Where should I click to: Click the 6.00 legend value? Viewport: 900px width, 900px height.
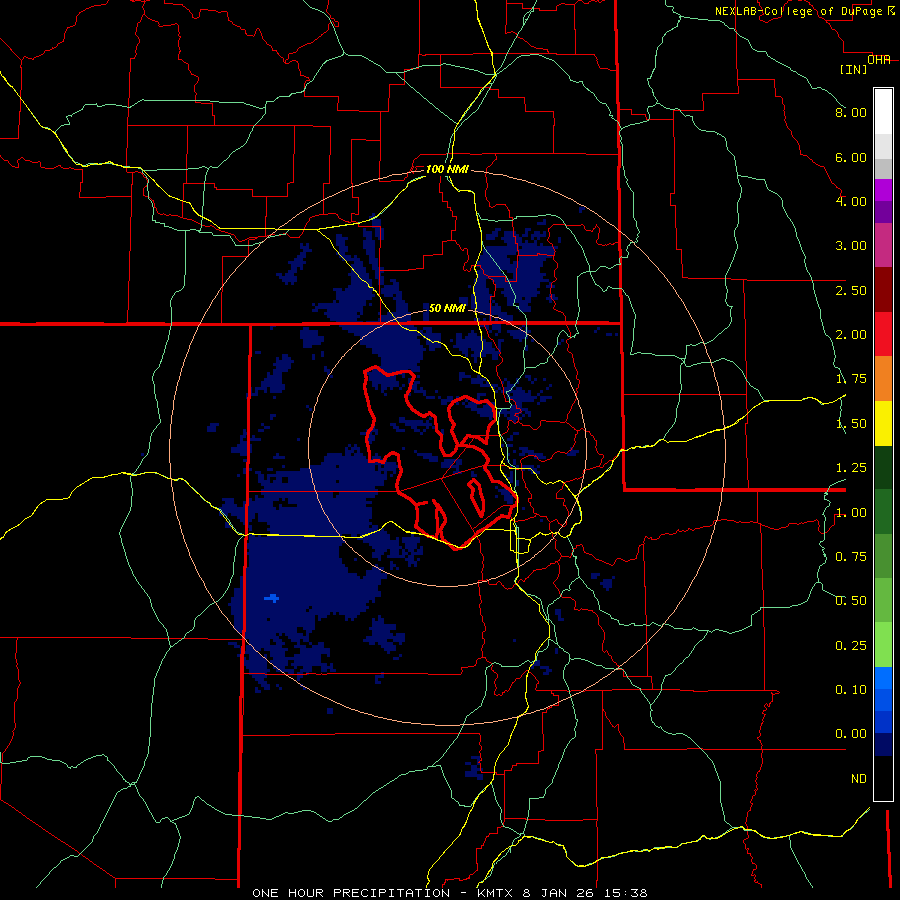click(851, 157)
